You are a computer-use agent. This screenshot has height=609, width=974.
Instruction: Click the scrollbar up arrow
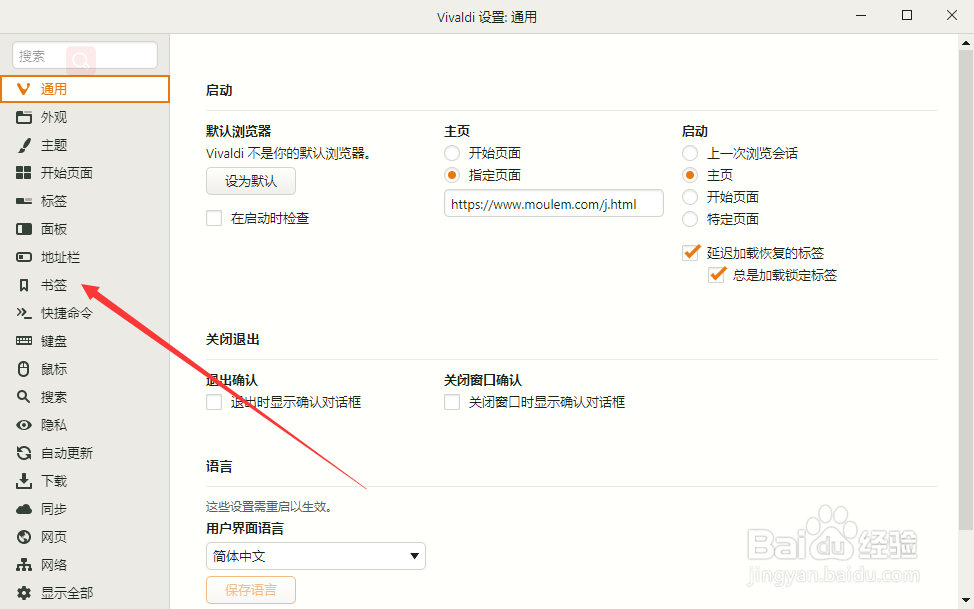965,43
